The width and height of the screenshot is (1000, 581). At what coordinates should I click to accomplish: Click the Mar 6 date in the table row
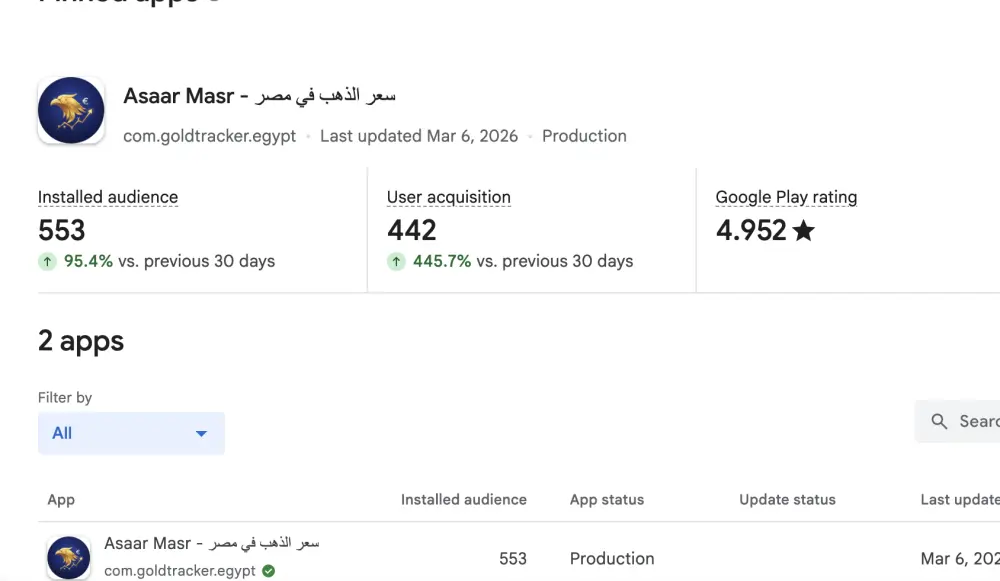pyautogui.click(x=960, y=559)
